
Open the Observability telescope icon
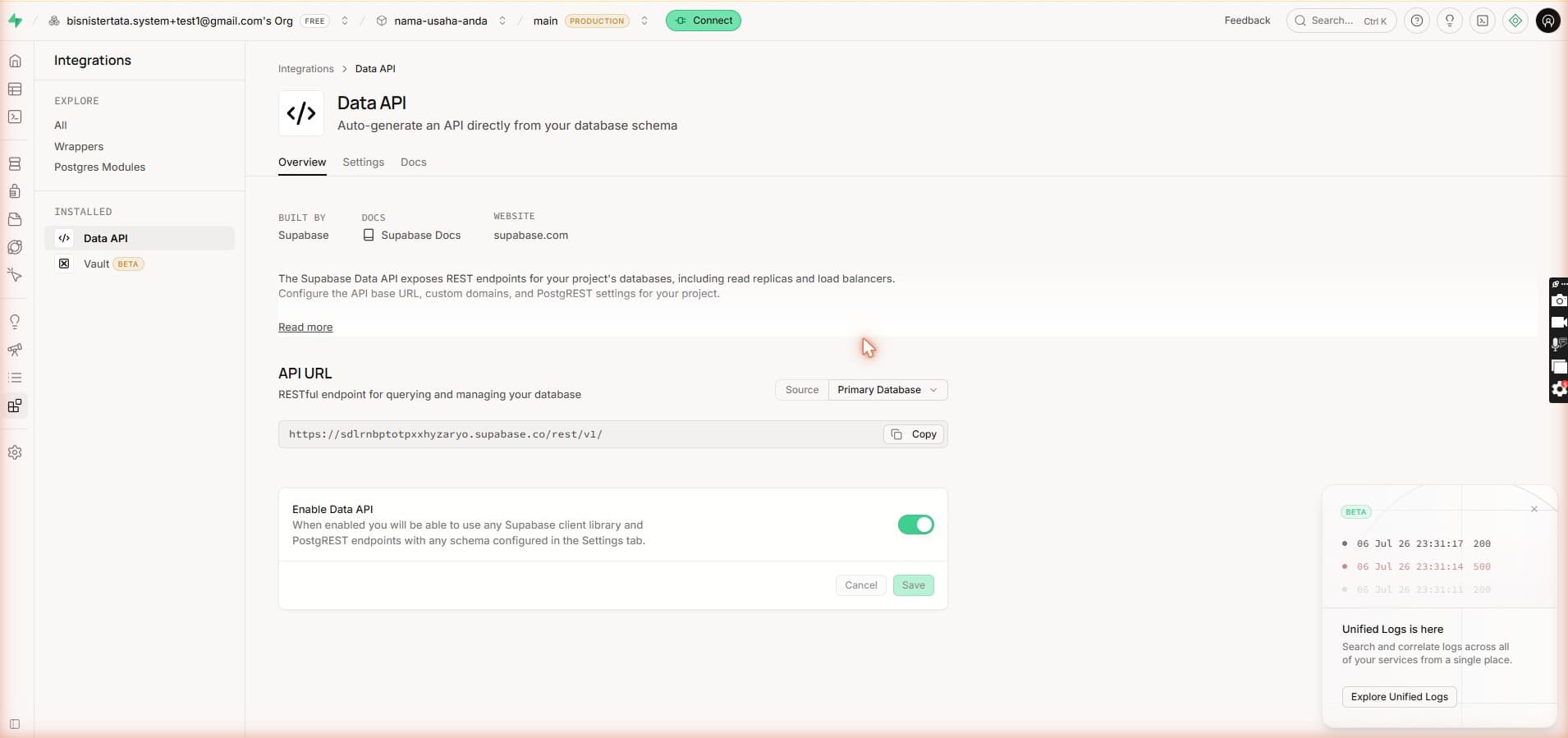tap(15, 350)
